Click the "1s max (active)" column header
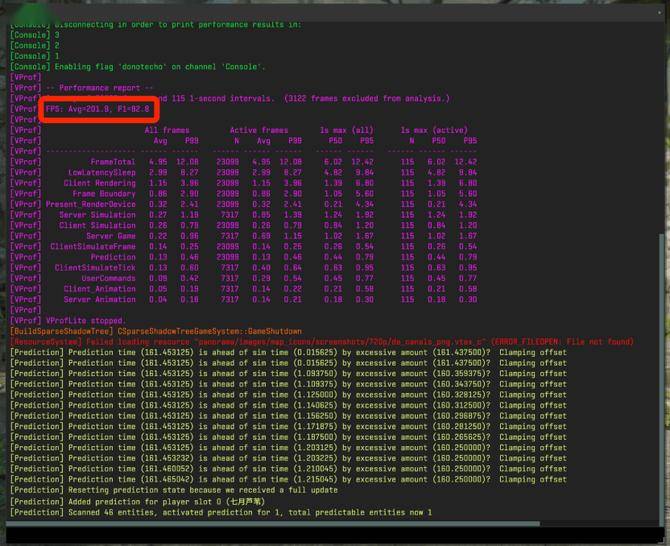The width and height of the screenshot is (670, 546). click(432, 130)
